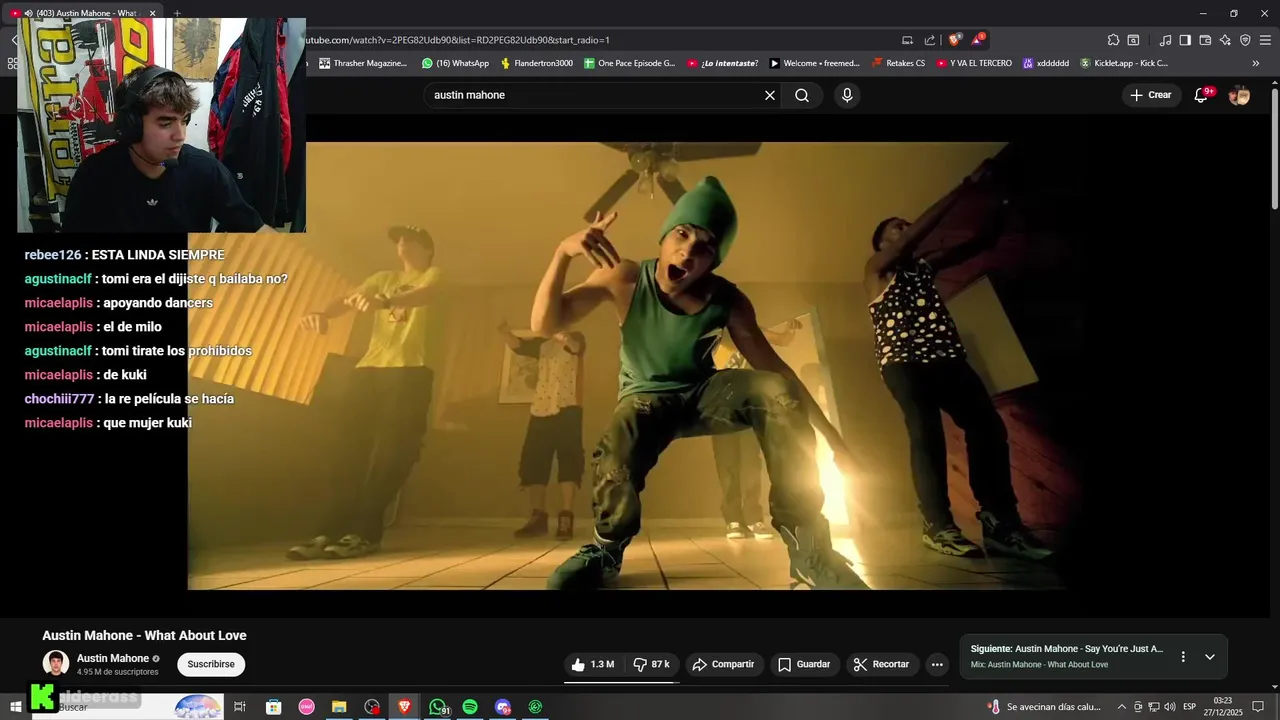Open Microsoft Store from taskbar

273,707
